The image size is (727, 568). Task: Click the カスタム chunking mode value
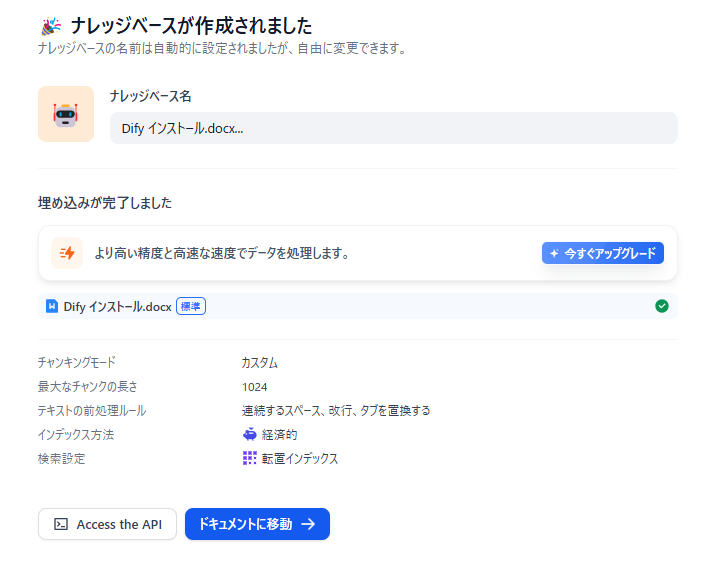260,363
